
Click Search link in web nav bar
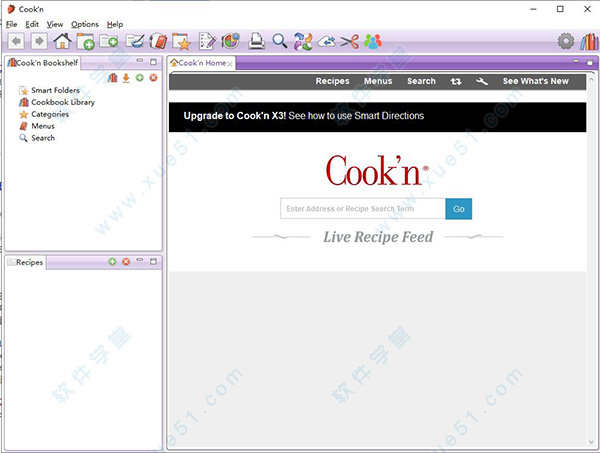click(x=421, y=81)
